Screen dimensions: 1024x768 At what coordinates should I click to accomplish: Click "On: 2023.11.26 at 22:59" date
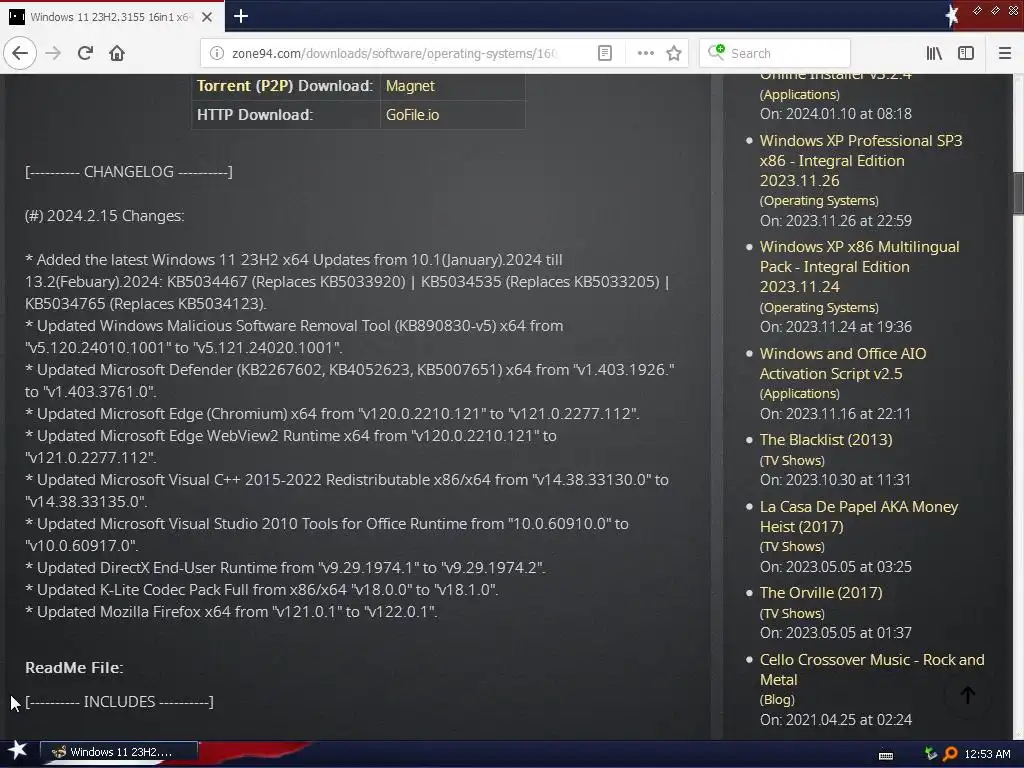click(x=835, y=221)
